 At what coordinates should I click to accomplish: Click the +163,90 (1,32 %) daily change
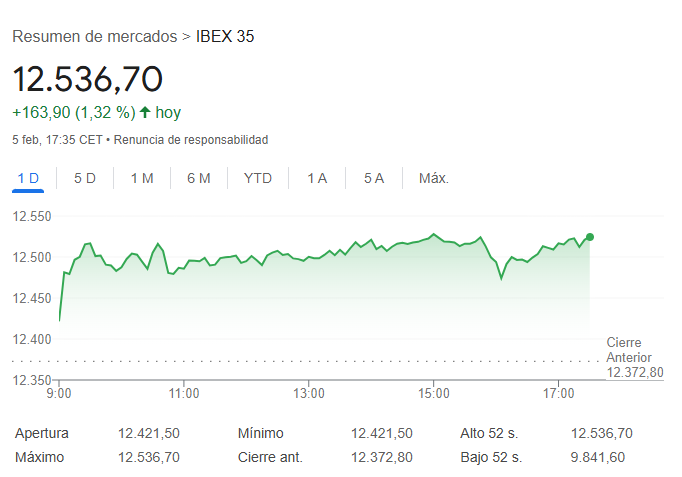[x=73, y=112]
